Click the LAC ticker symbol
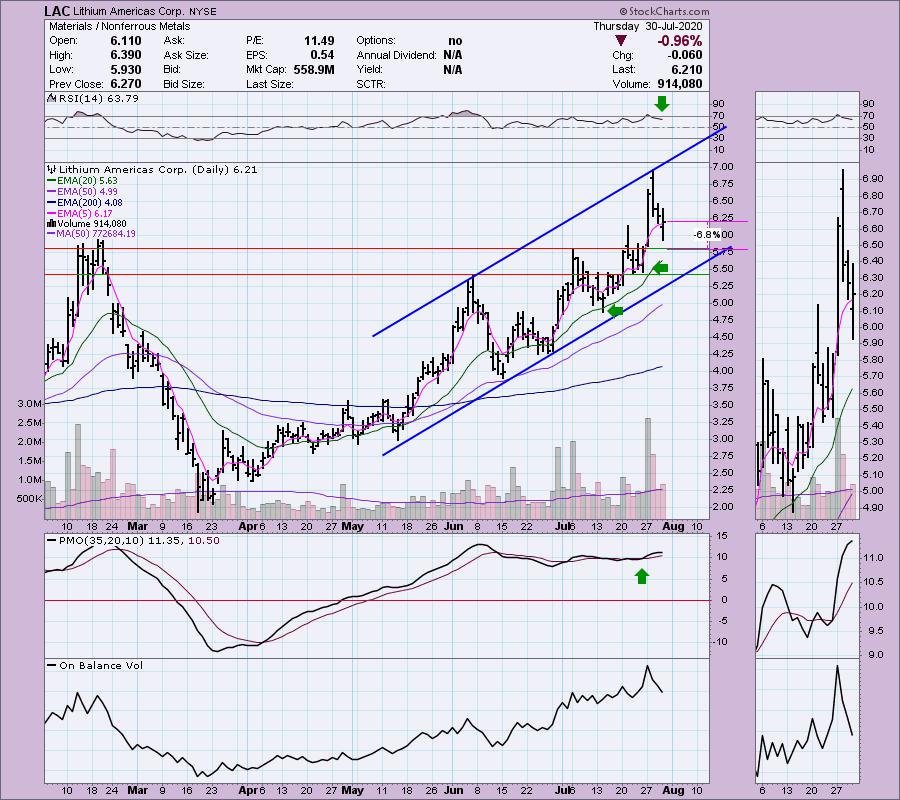Image resolution: width=900 pixels, height=800 pixels. pos(57,11)
